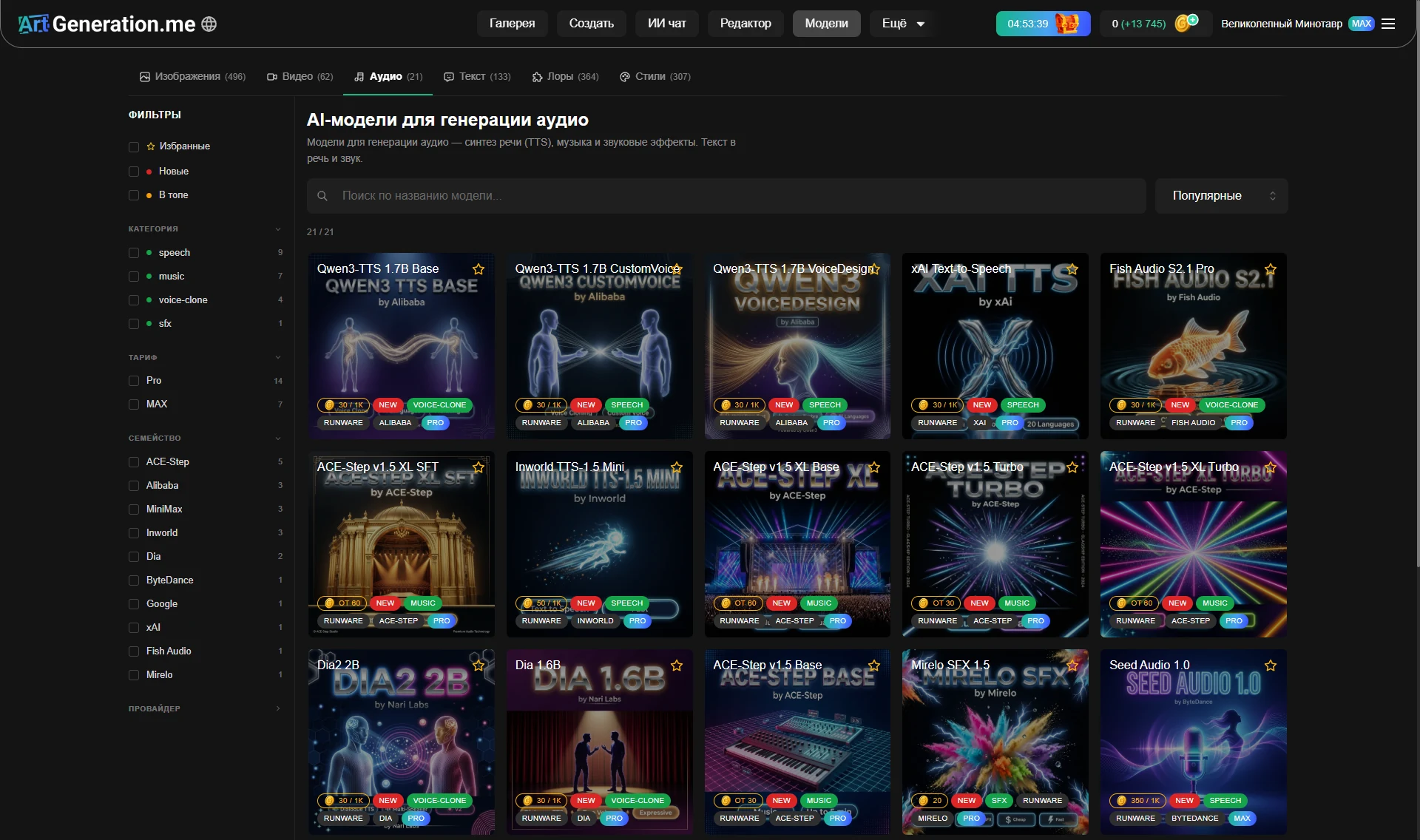The image size is (1420, 840).
Task: Check the Alibaba family checkbox
Action: coord(134,486)
